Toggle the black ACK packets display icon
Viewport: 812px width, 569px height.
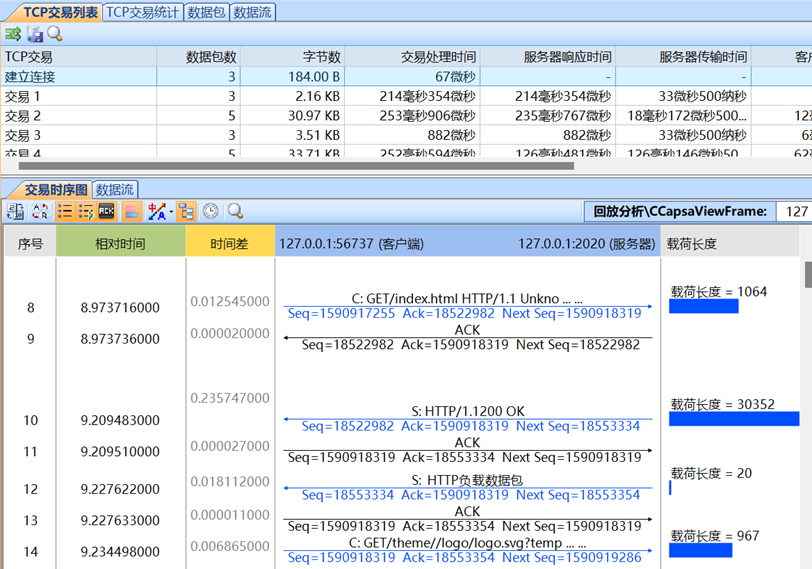pos(106,211)
